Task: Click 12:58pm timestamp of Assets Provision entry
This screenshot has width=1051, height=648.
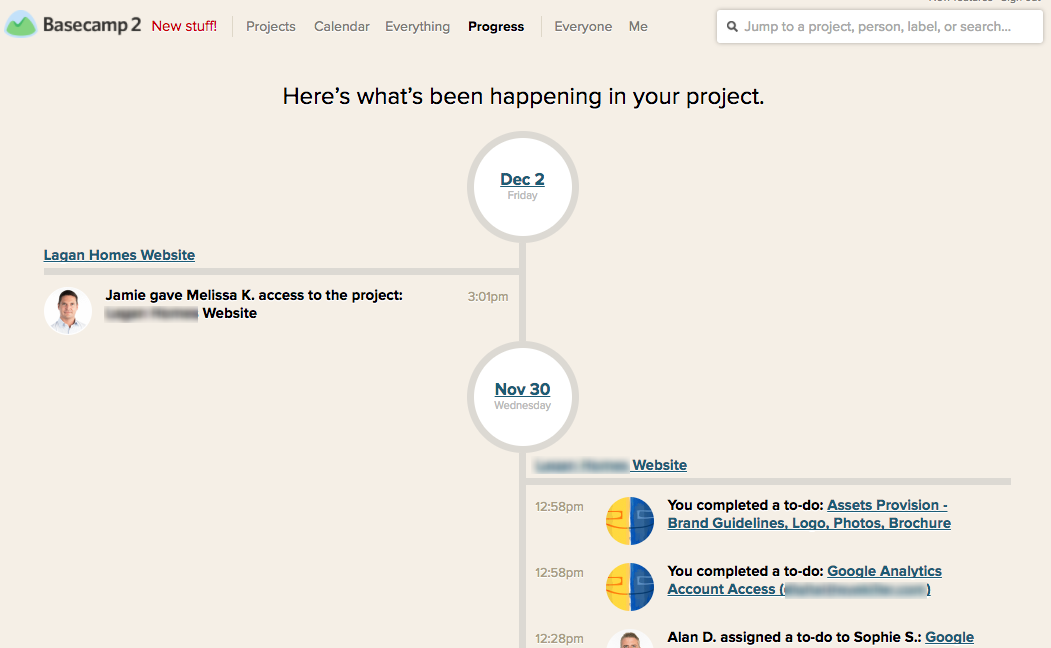Action: (559, 507)
